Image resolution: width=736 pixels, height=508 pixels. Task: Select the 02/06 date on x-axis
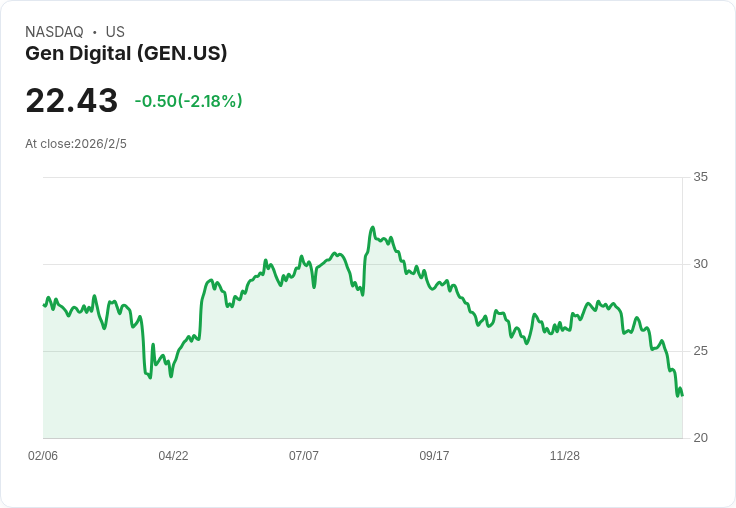pyautogui.click(x=43, y=456)
